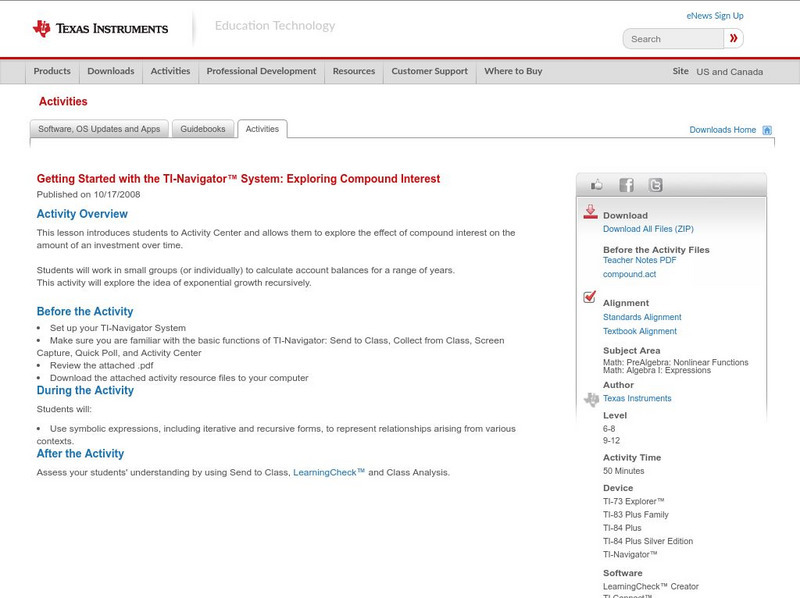Click the During the Activity heading
Viewport: 800px width, 598px height.
click(x=85, y=390)
